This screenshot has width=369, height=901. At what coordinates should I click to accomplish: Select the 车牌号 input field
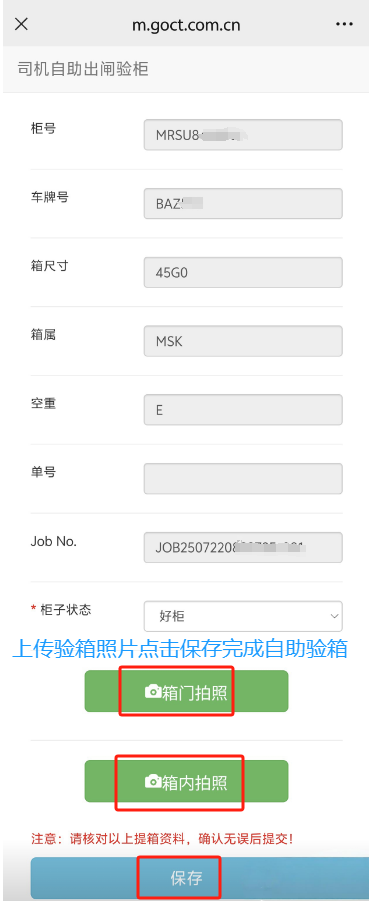click(x=243, y=203)
